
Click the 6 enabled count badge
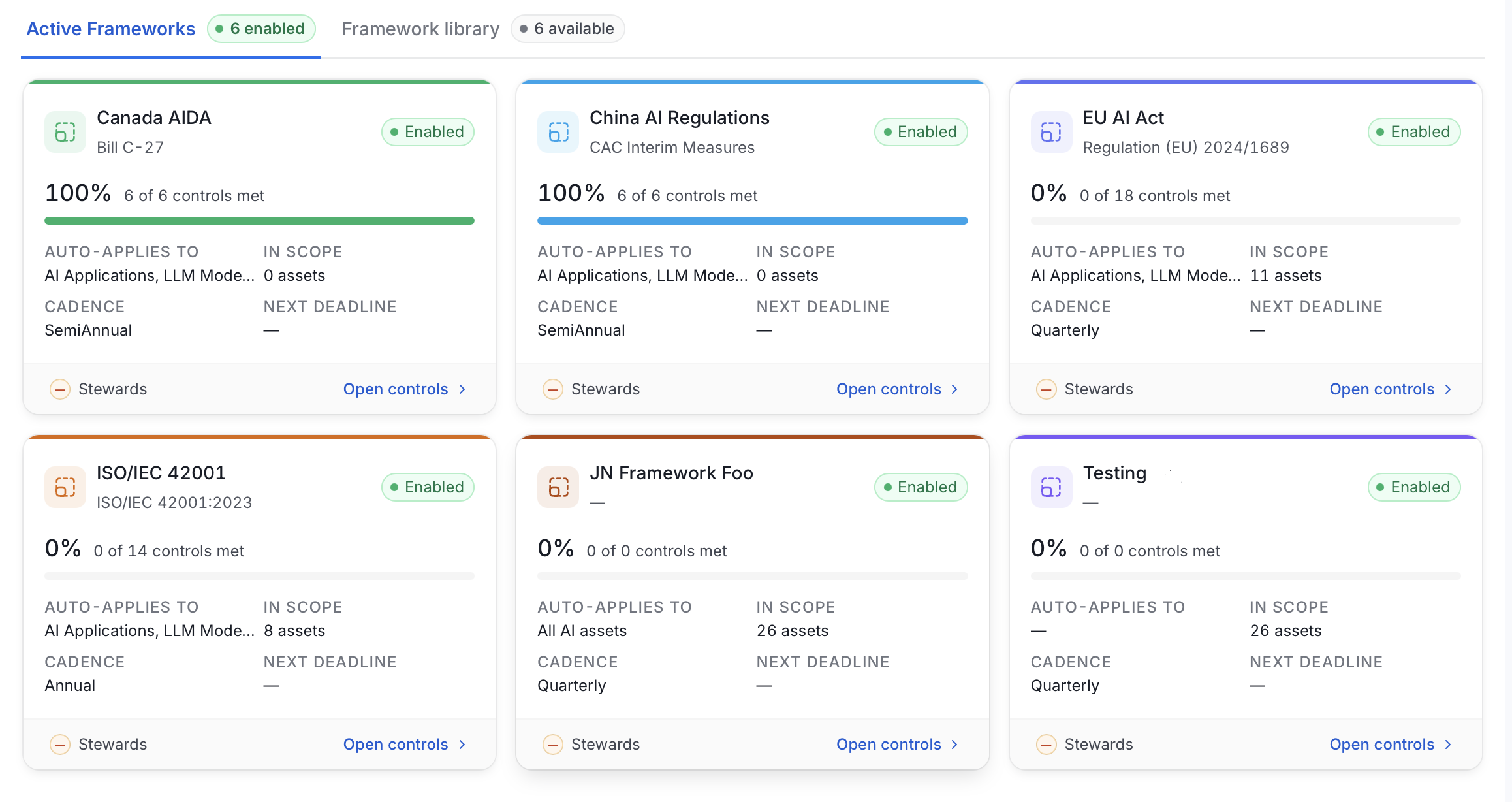click(x=261, y=29)
